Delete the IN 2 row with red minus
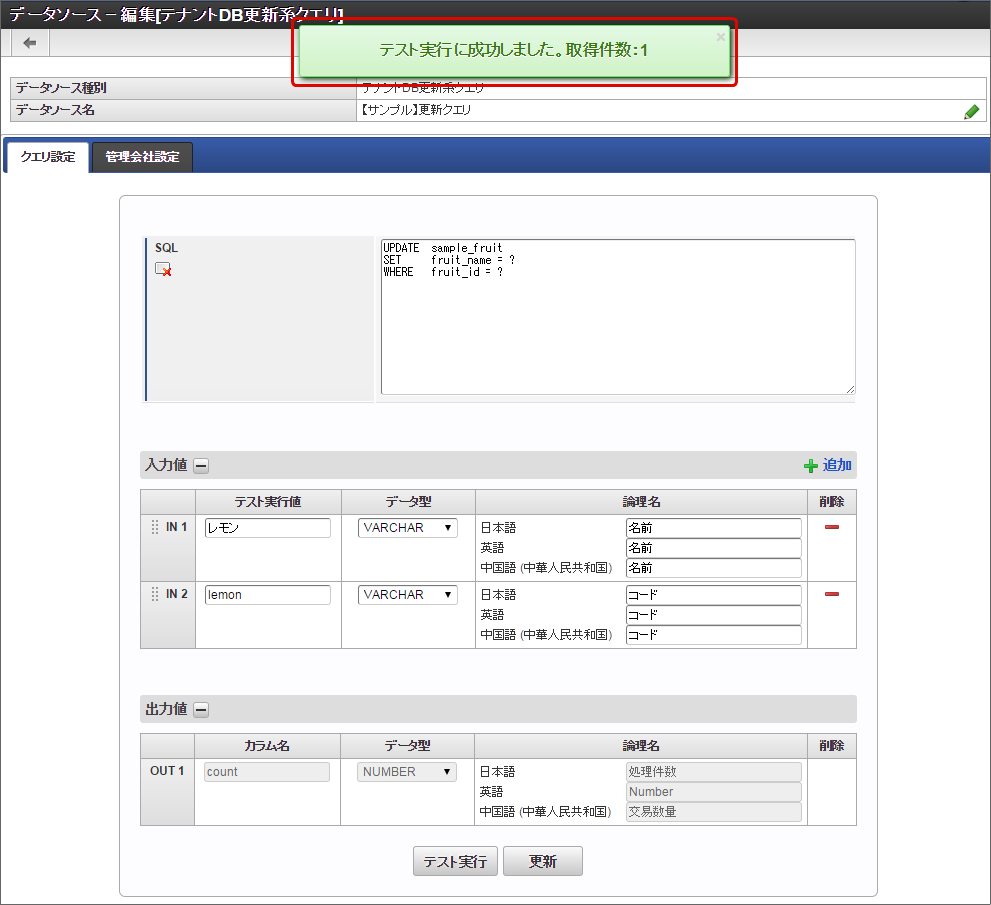 831,594
